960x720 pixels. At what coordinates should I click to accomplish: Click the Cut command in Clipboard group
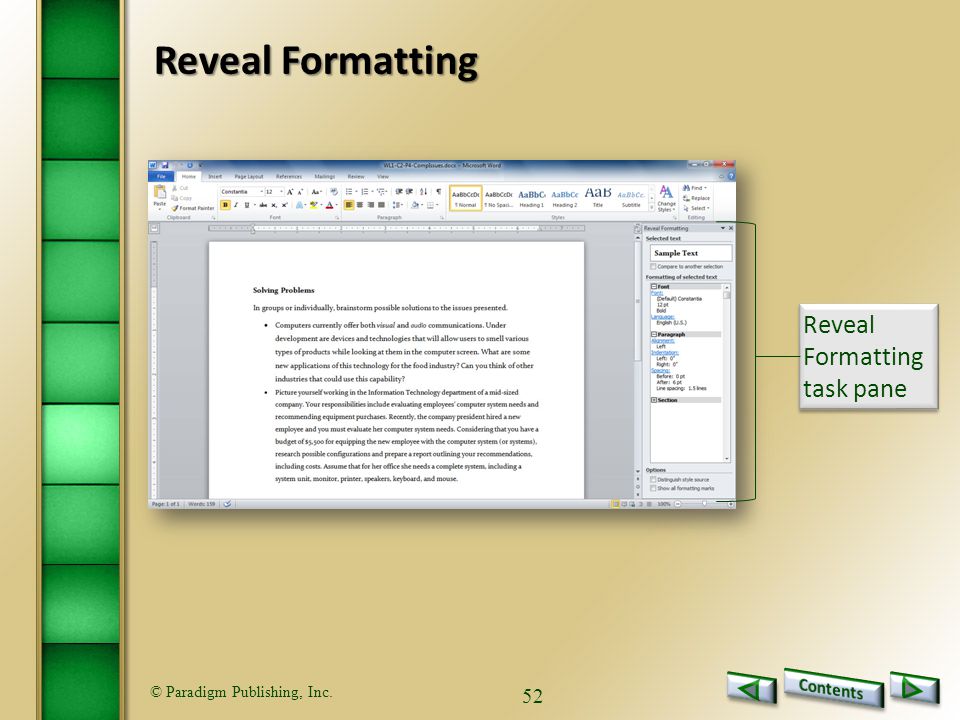[181, 188]
